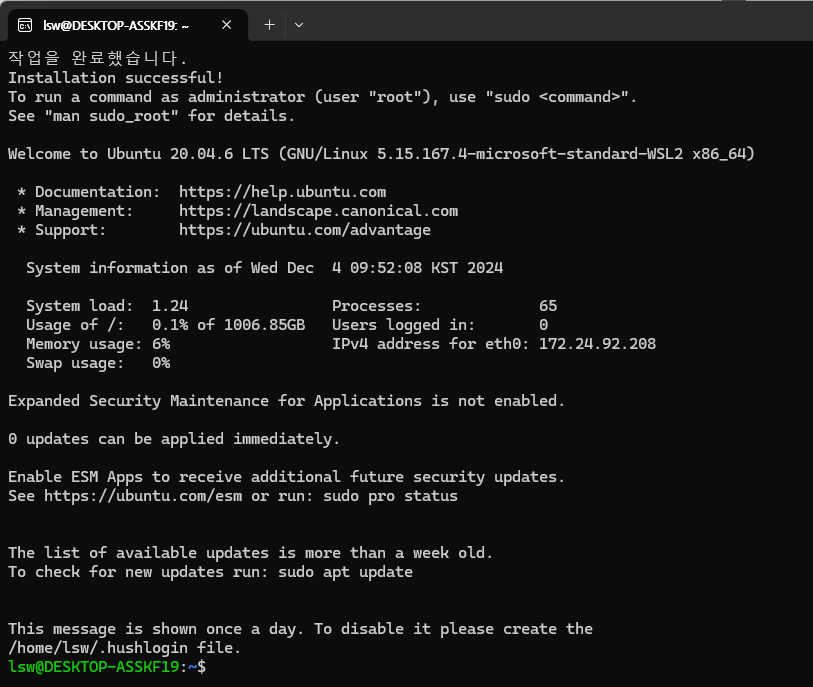This screenshot has width=813, height=687.
Task: Click '0 updates can be applied immediately.'
Action: 174,439
